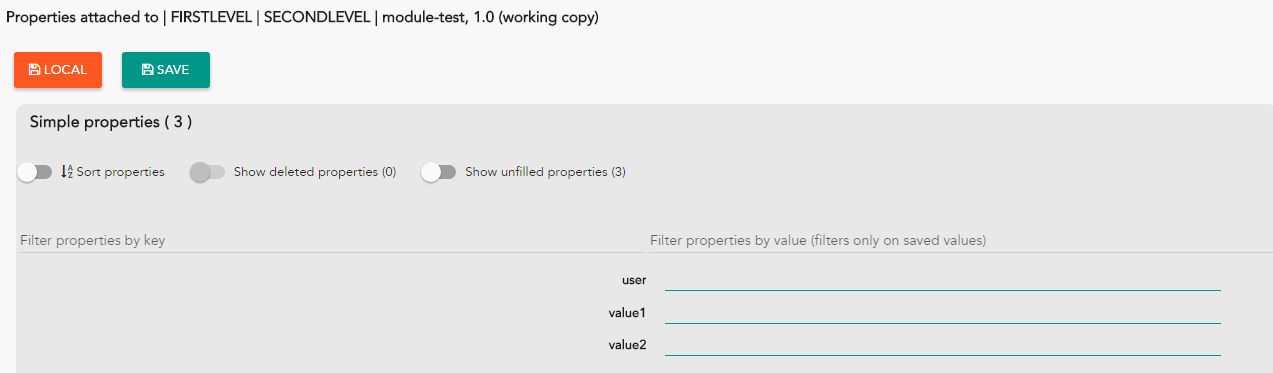Focus the value2 property input field

tap(943, 345)
